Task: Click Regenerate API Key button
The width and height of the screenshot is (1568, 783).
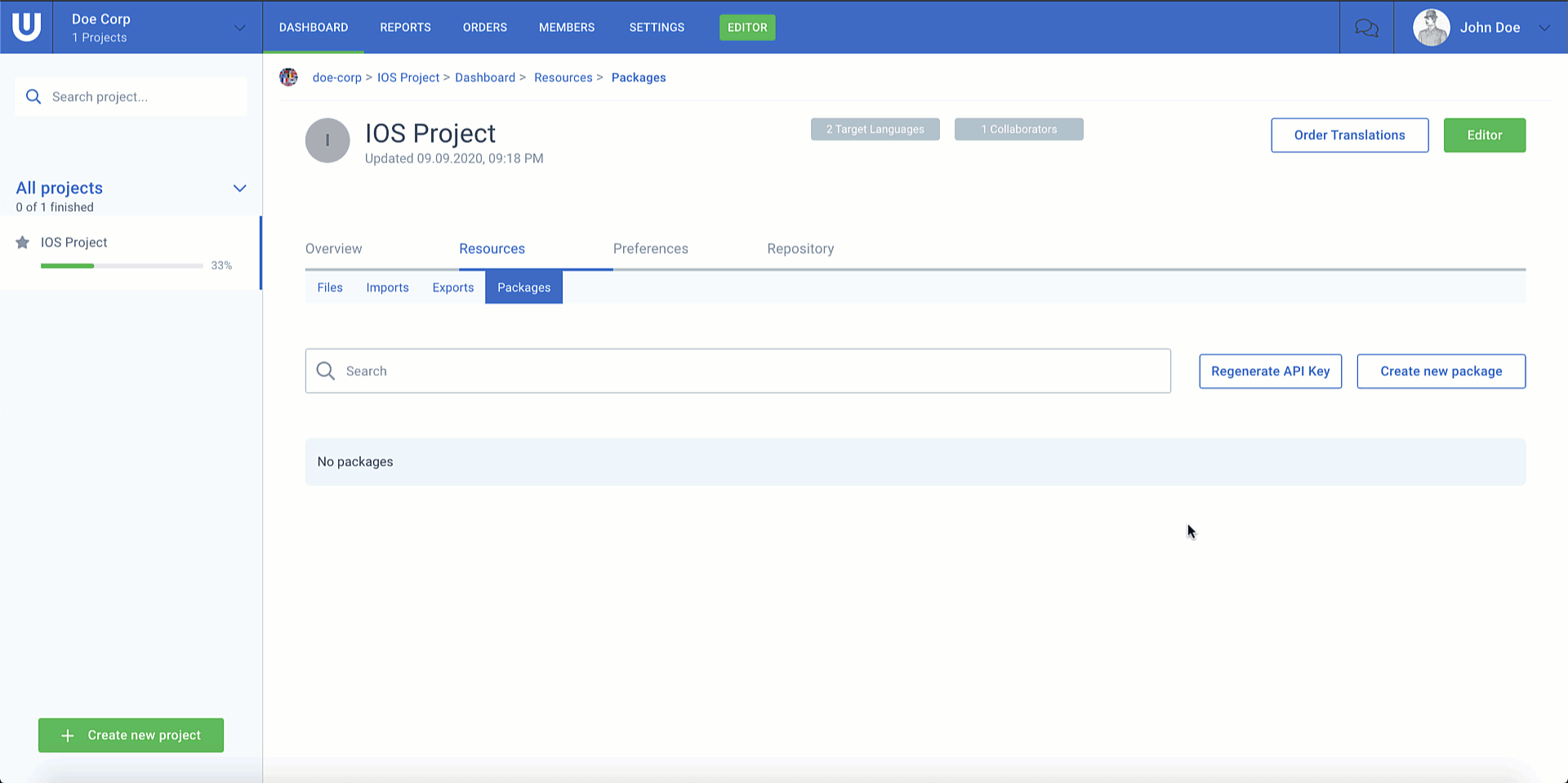Action: tap(1270, 371)
